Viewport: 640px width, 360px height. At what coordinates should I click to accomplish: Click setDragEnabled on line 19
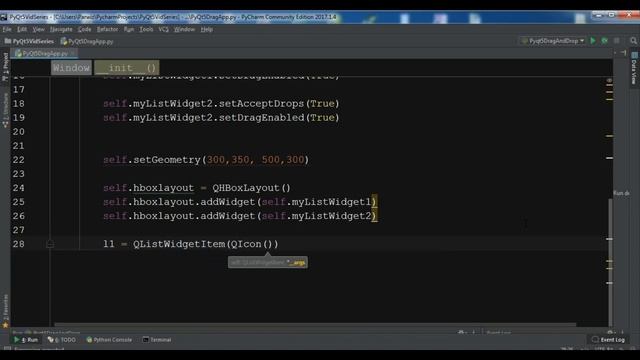pos(262,118)
